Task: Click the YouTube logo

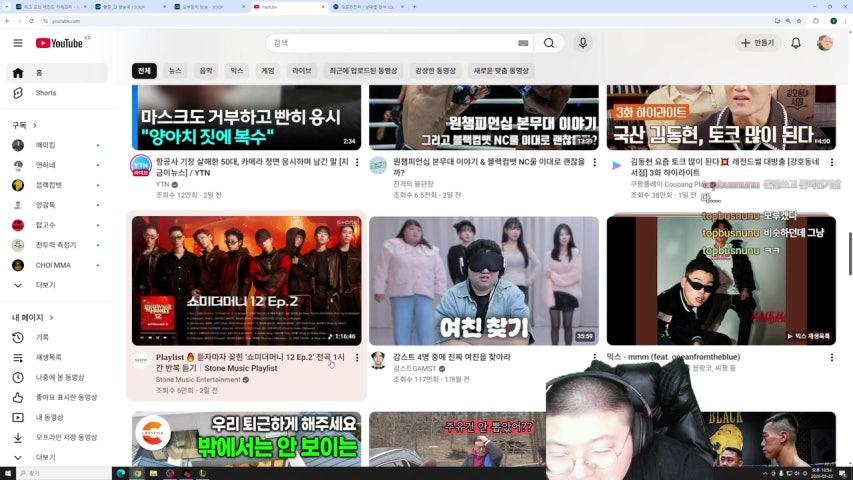Action: coord(59,43)
